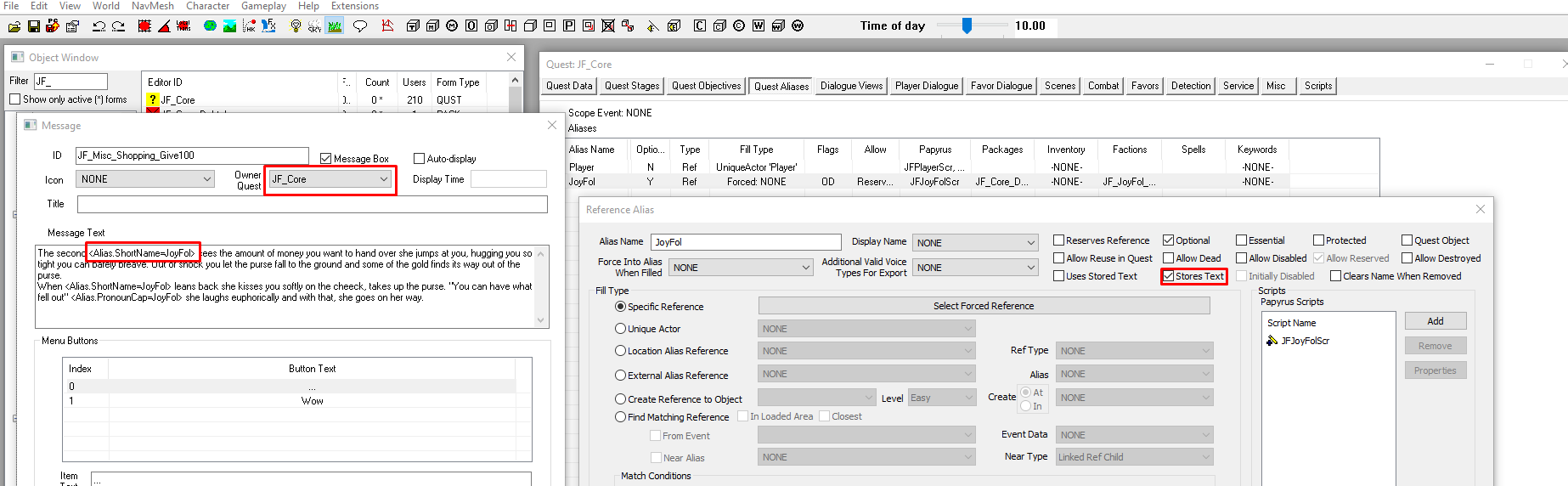Open the Near Type Linked Ref Child dropdown

[x=1135, y=457]
